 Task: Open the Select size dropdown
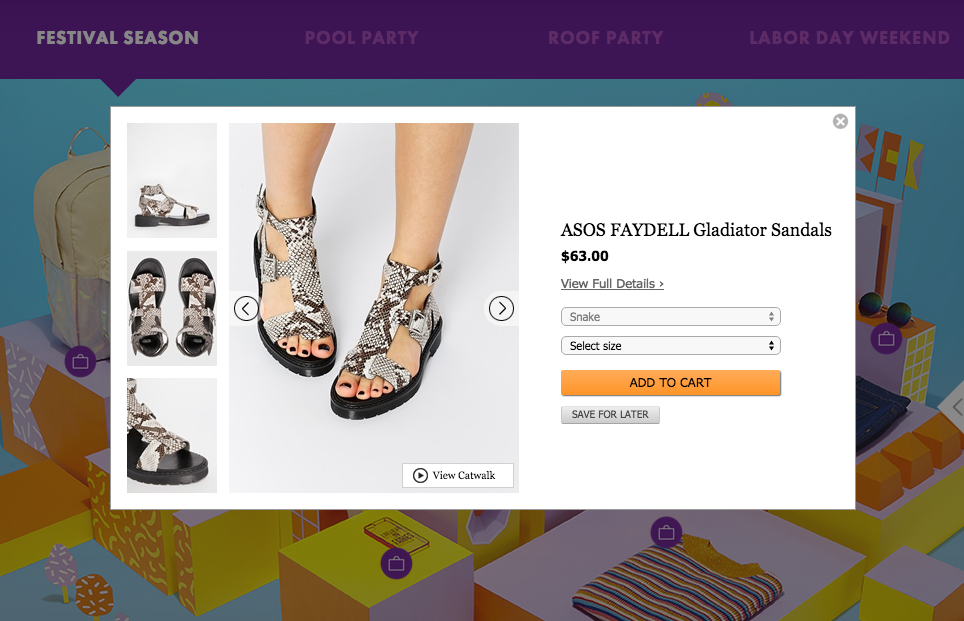coord(670,346)
